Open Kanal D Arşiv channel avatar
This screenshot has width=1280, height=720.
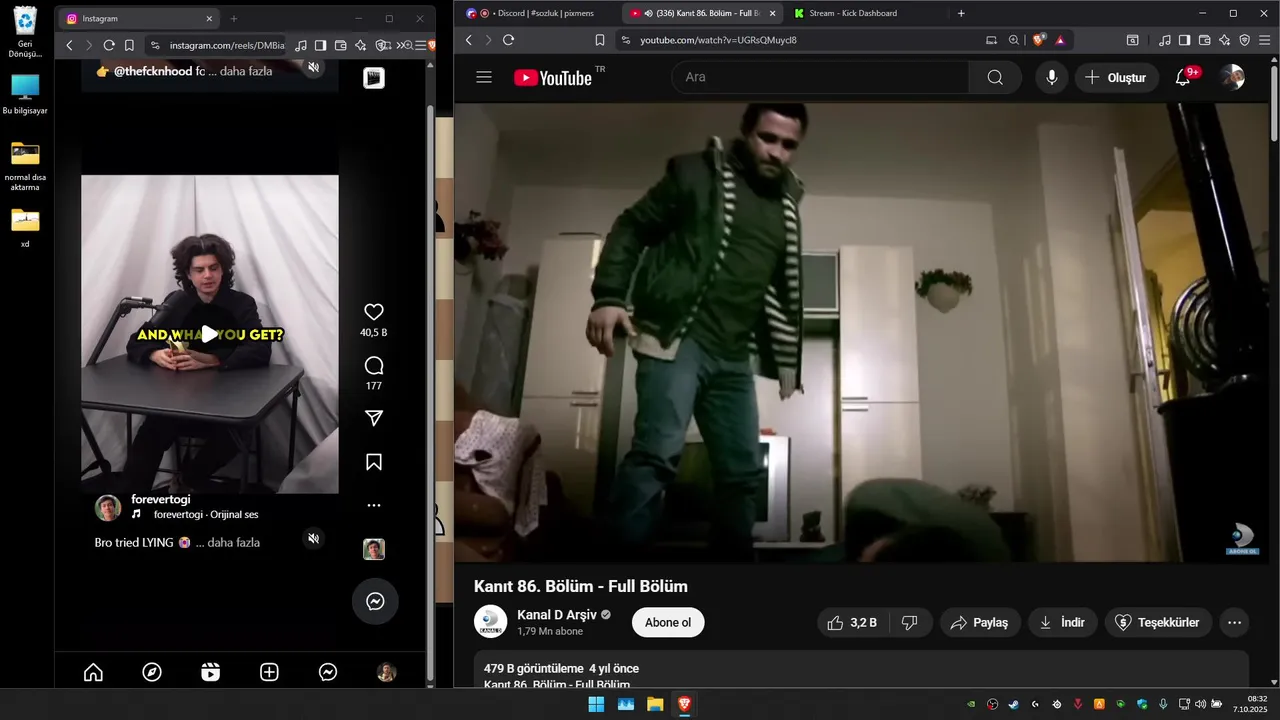pyautogui.click(x=490, y=622)
